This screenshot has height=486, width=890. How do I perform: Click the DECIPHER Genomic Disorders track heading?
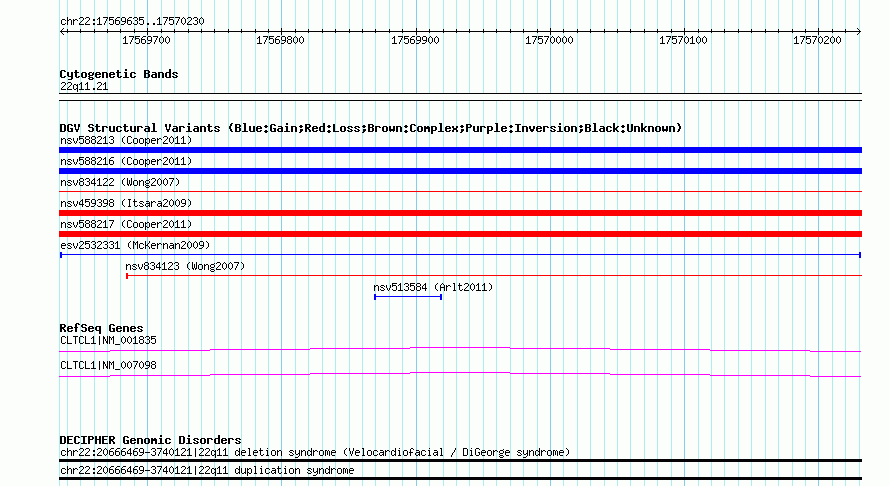pyautogui.click(x=150, y=440)
